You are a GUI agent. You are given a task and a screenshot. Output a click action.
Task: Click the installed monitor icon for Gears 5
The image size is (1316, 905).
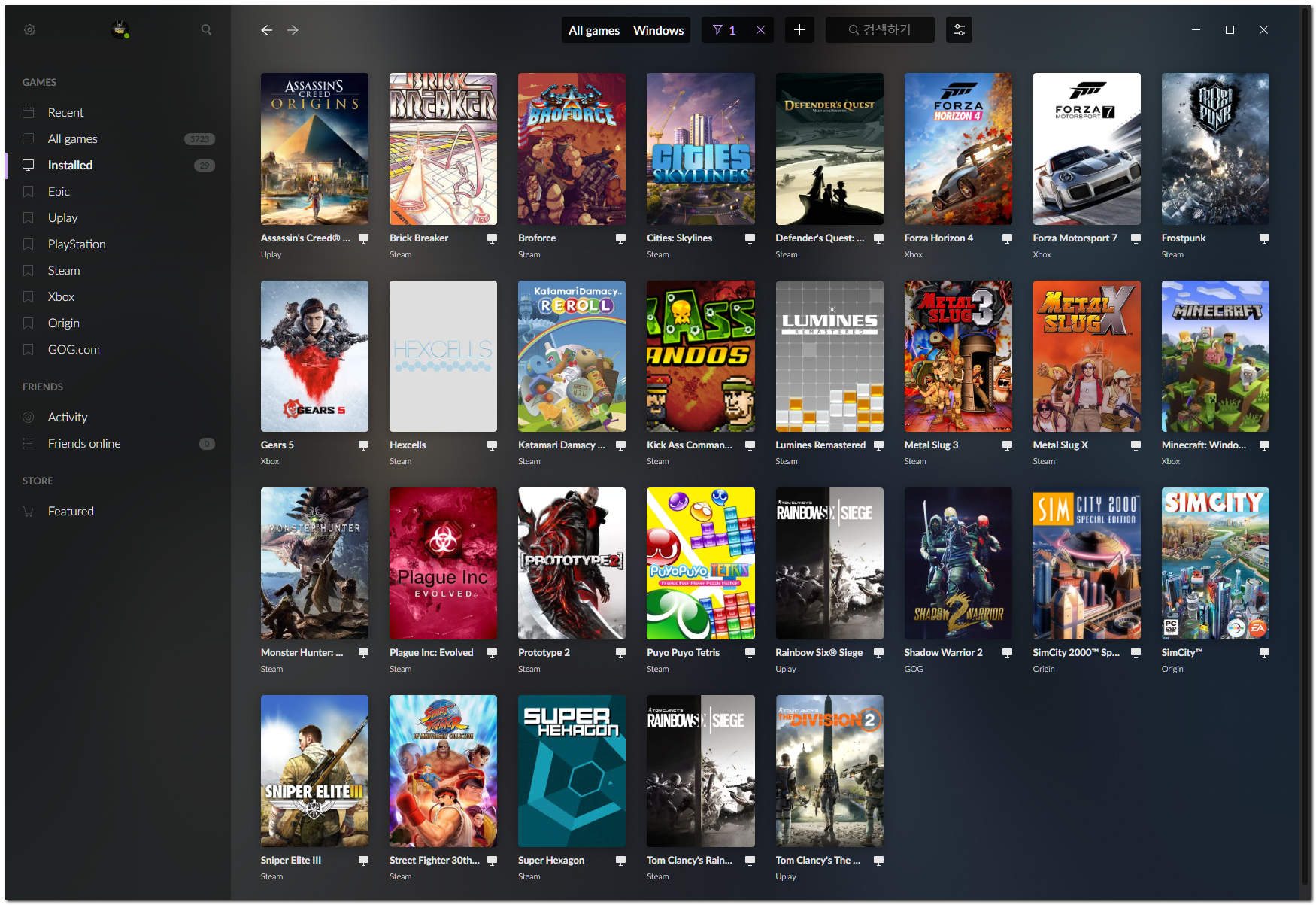(363, 445)
